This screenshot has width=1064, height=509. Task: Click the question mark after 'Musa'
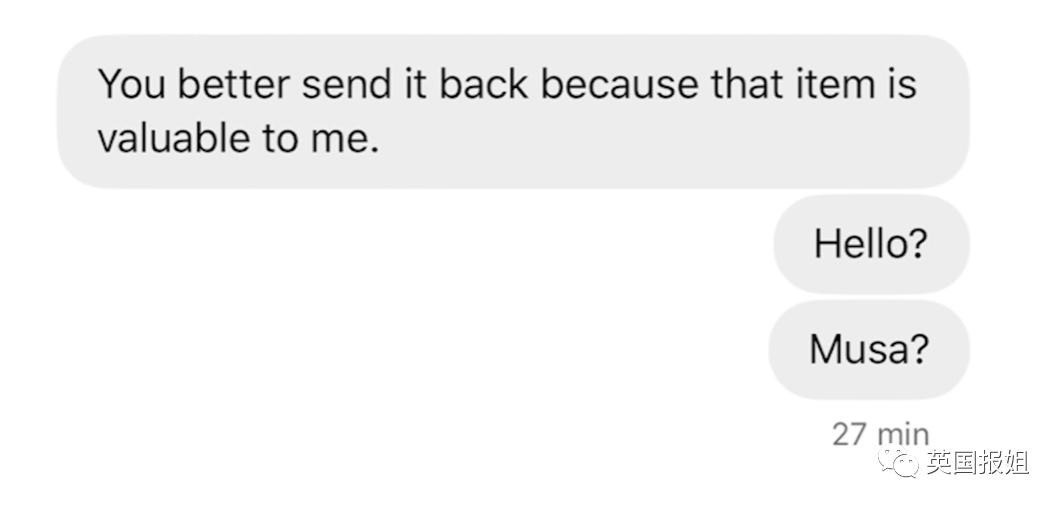pyautogui.click(x=917, y=350)
